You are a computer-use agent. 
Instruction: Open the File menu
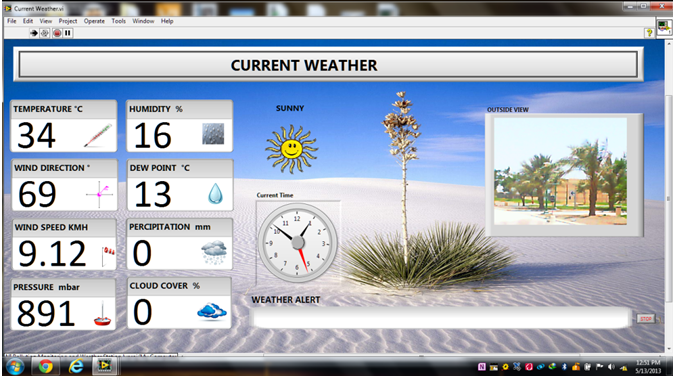tap(12, 21)
